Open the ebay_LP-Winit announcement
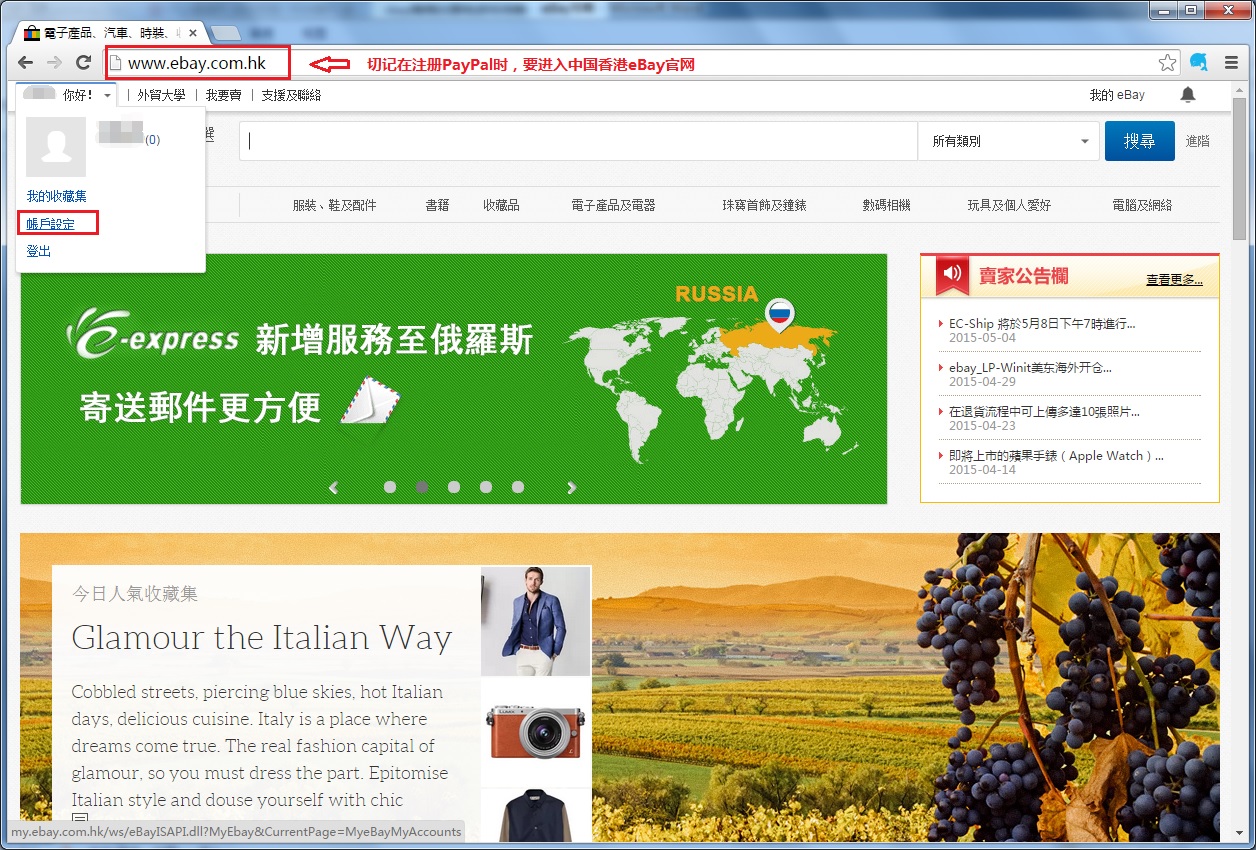This screenshot has height=850, width=1256. coord(1030,367)
